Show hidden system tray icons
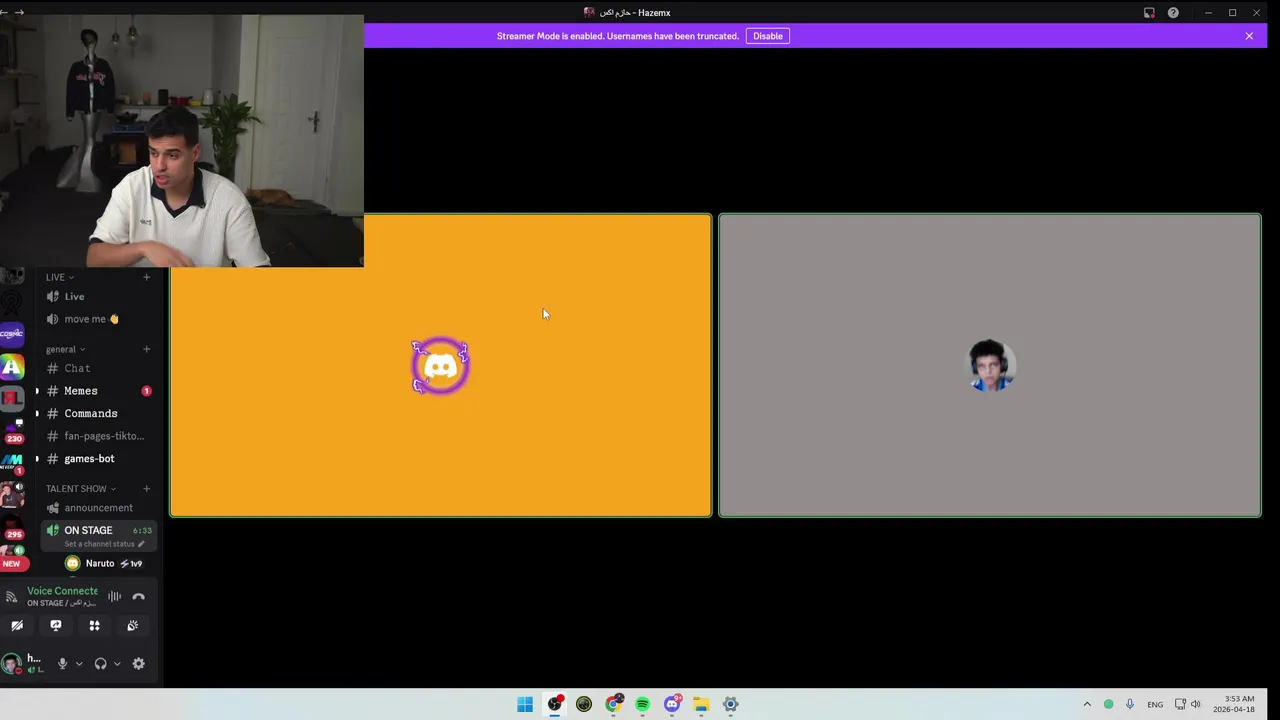Viewport: 1280px width, 720px height. (1087, 704)
